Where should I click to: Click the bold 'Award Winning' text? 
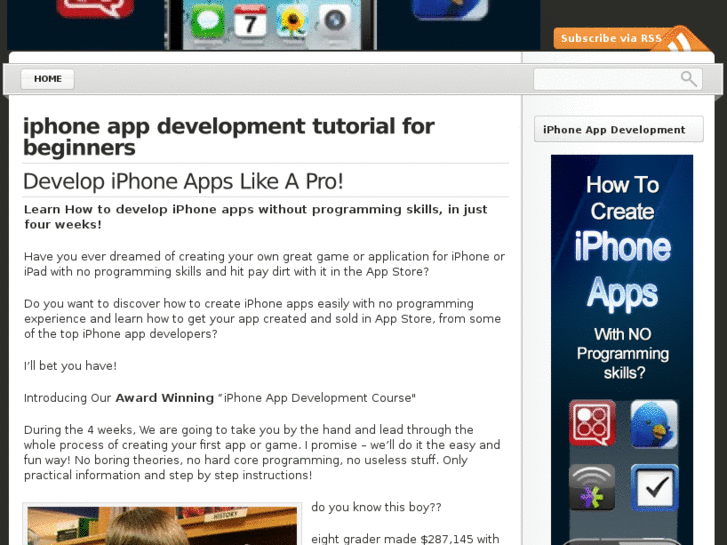[165, 398]
